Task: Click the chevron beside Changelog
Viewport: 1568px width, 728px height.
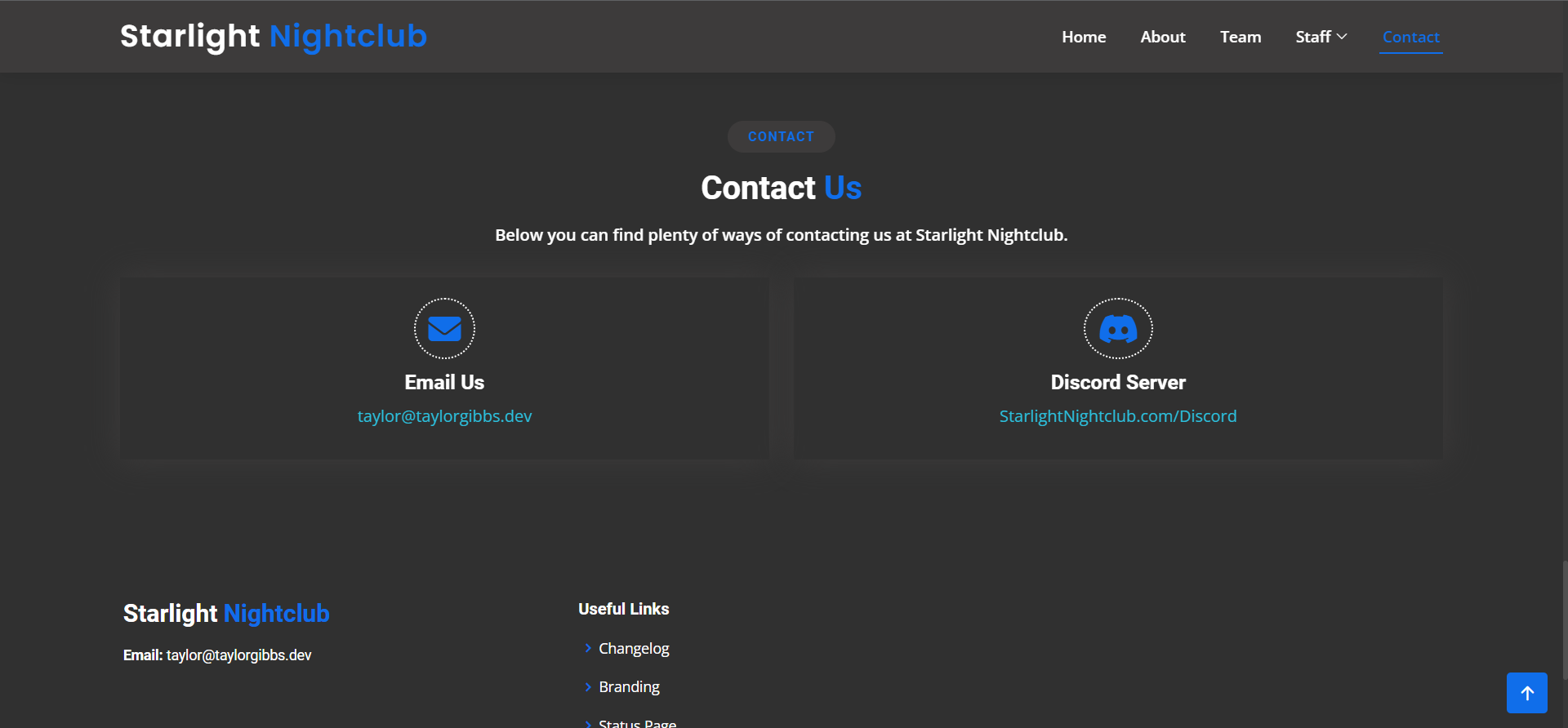Action: pyautogui.click(x=588, y=648)
